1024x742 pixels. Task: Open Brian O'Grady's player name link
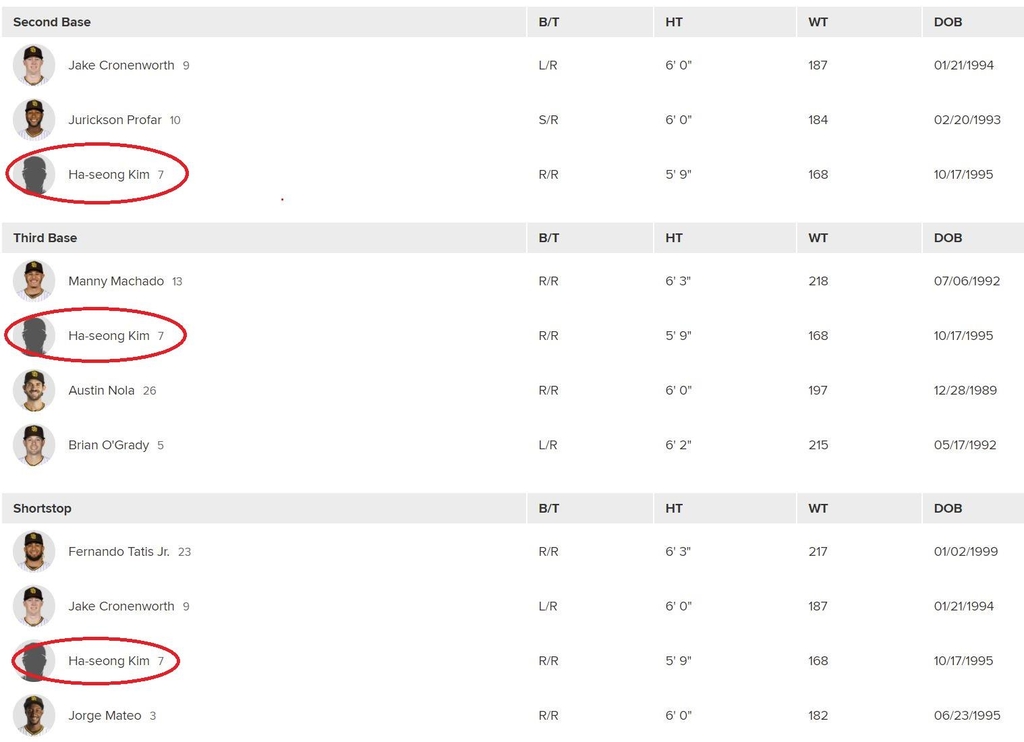tap(108, 445)
